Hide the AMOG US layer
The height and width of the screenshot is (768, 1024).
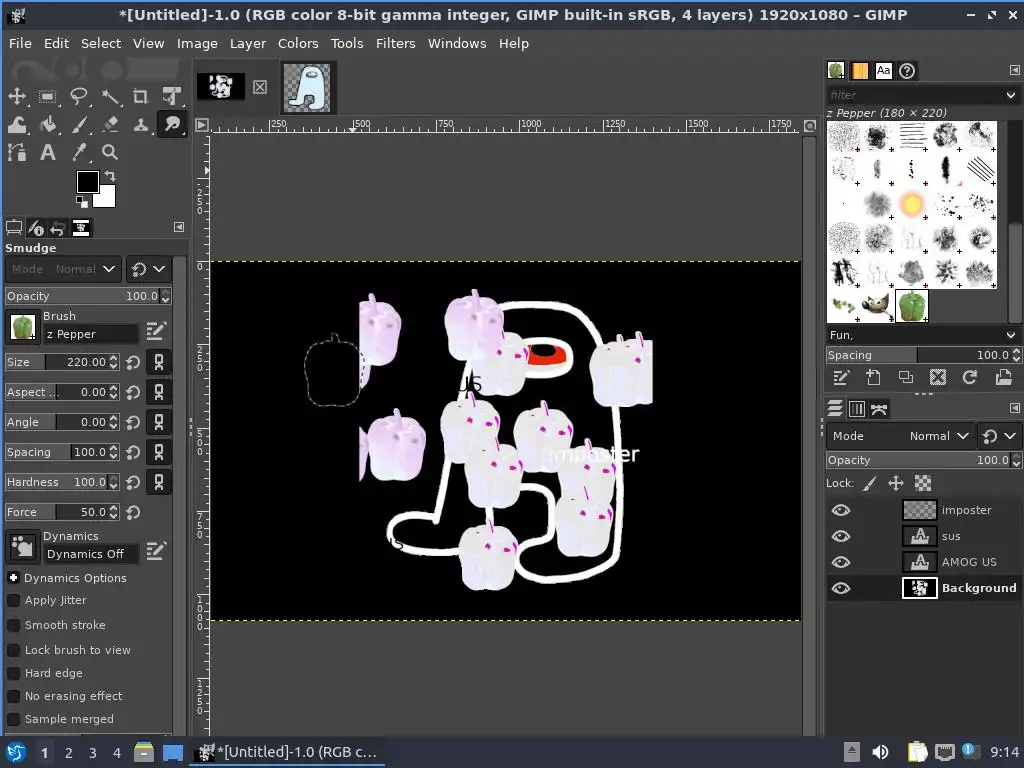(x=840, y=562)
